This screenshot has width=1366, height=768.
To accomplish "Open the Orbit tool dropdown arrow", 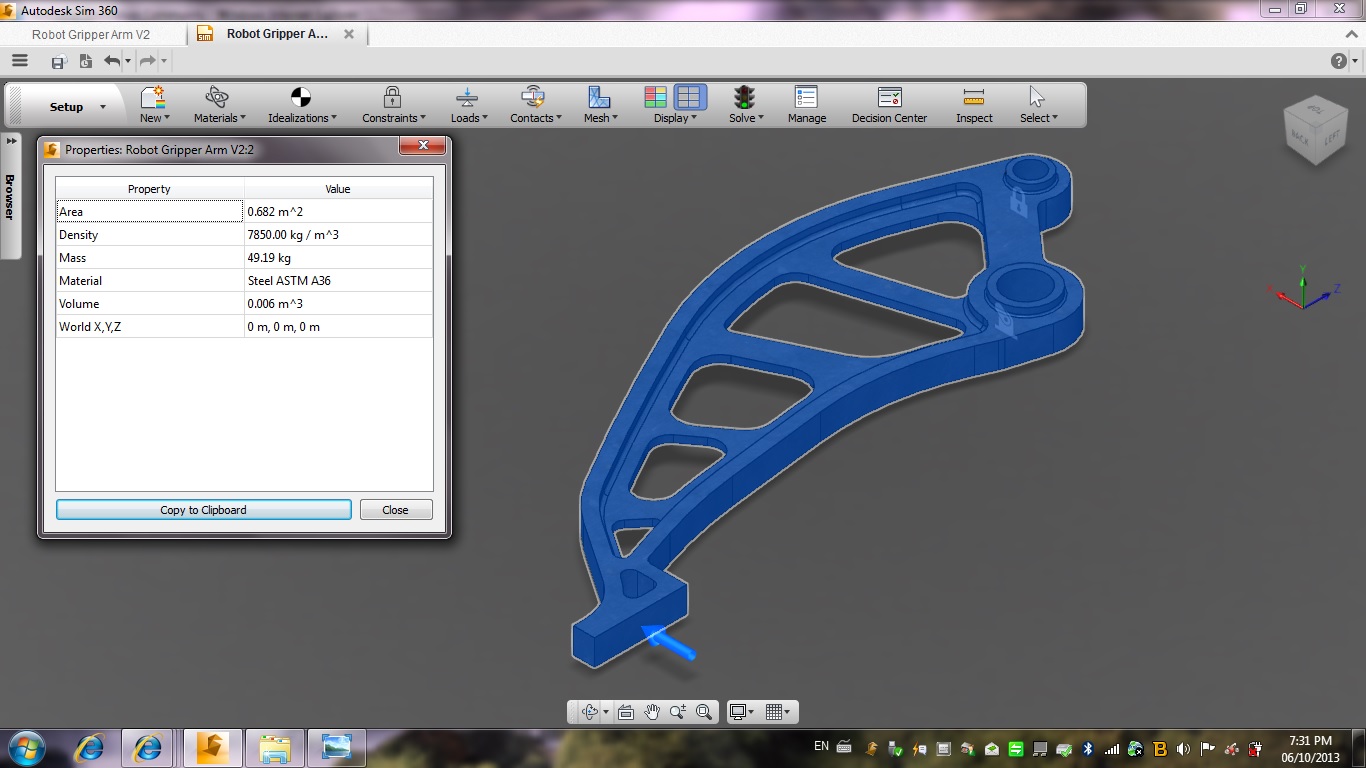I will click(606, 713).
